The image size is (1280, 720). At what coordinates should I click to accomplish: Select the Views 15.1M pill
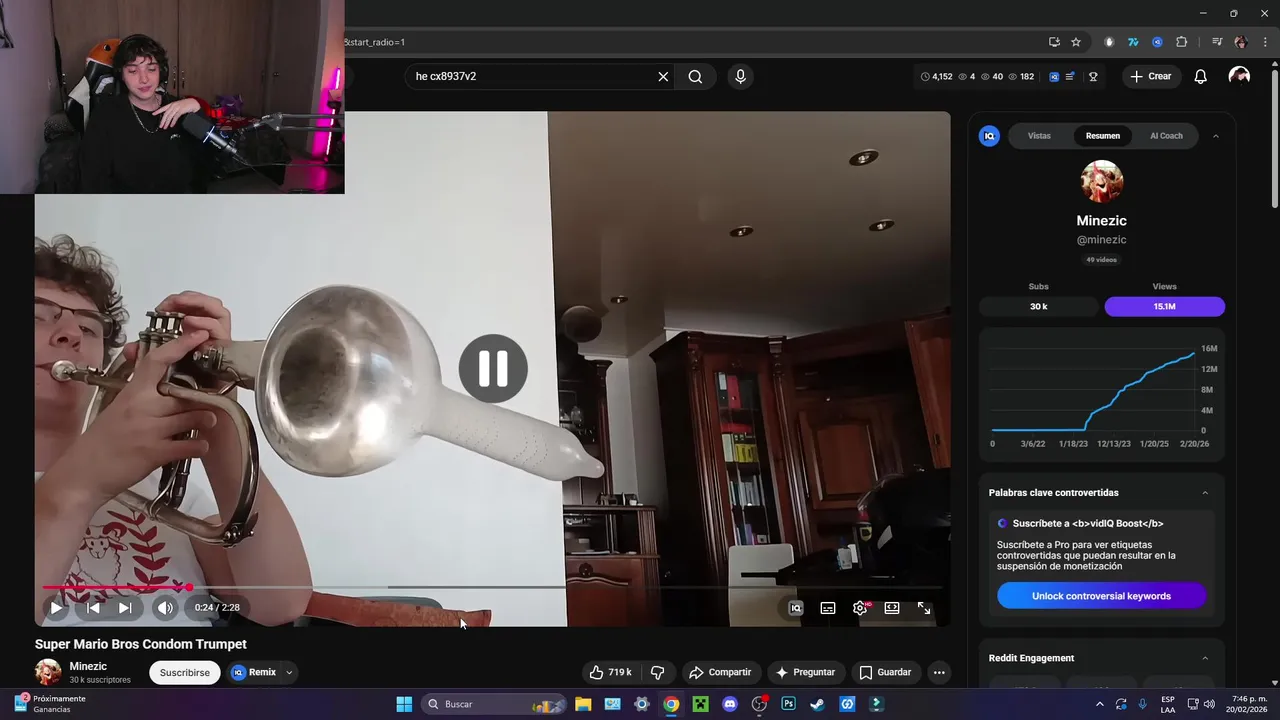[x=1164, y=306]
